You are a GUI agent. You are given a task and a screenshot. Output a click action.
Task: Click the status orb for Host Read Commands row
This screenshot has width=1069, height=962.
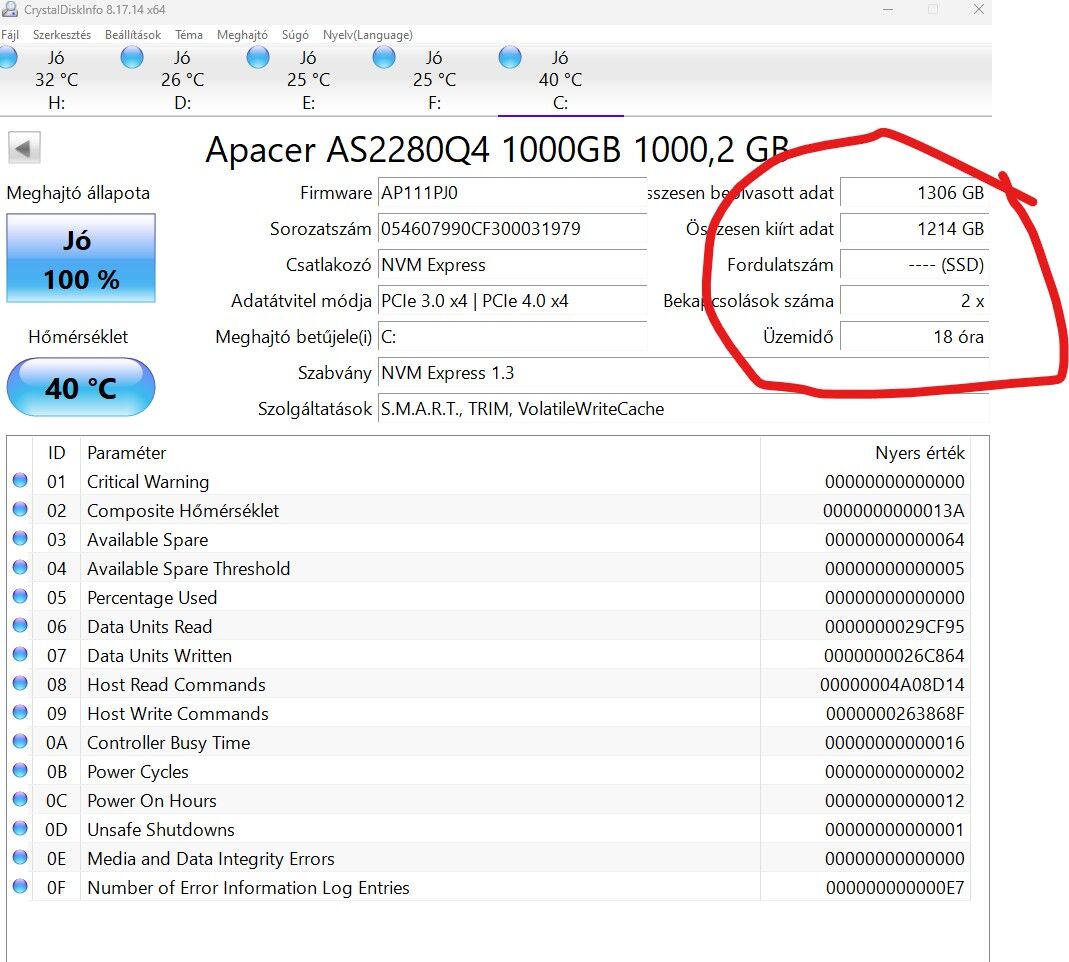(x=20, y=683)
